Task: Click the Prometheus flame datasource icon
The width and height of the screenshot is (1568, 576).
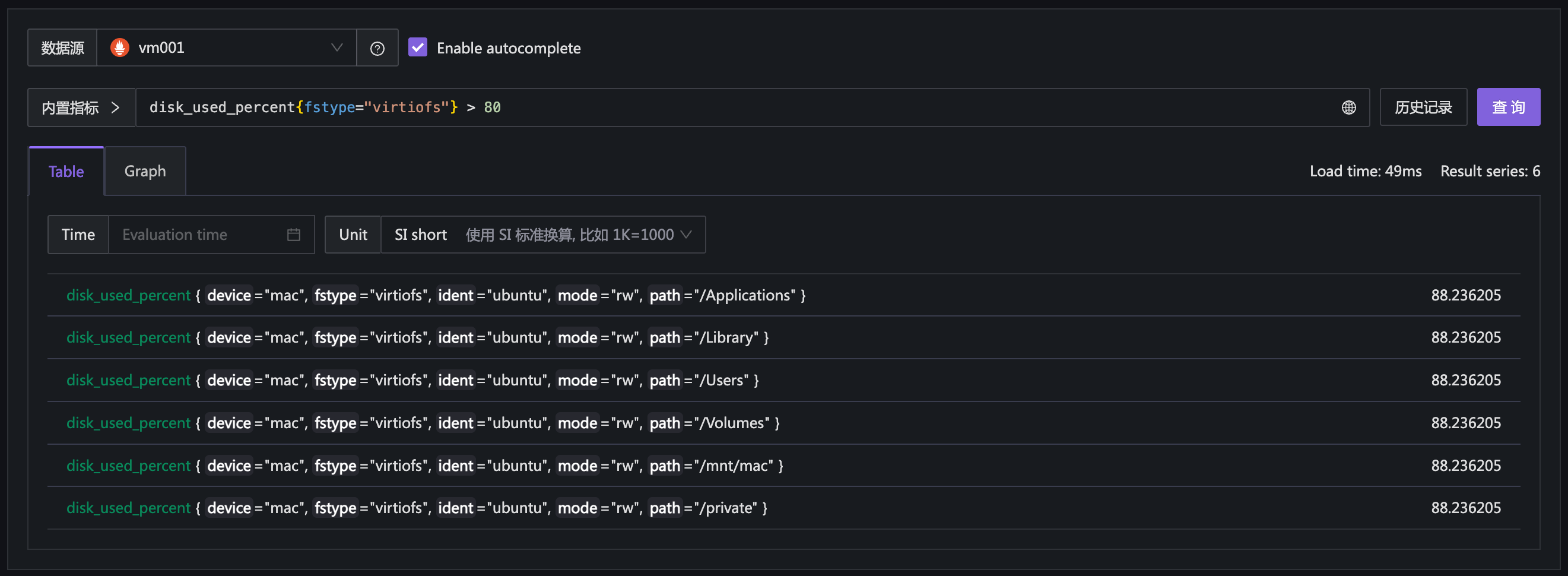Action: (x=120, y=48)
